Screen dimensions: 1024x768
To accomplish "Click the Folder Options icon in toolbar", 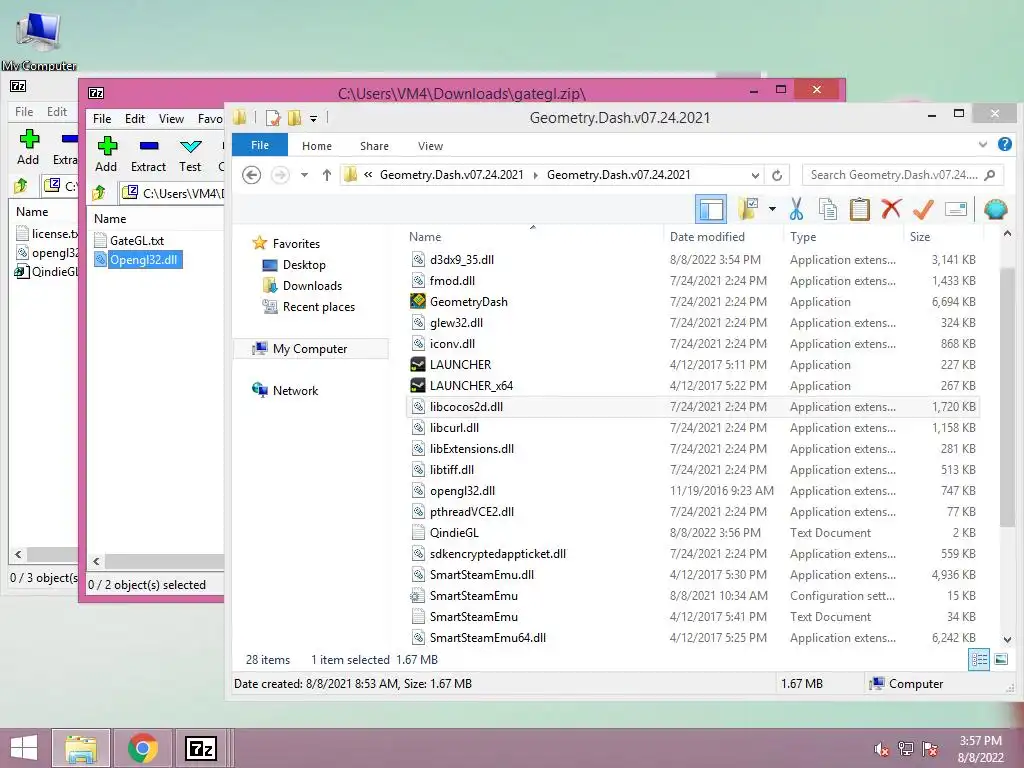I will tap(748, 209).
